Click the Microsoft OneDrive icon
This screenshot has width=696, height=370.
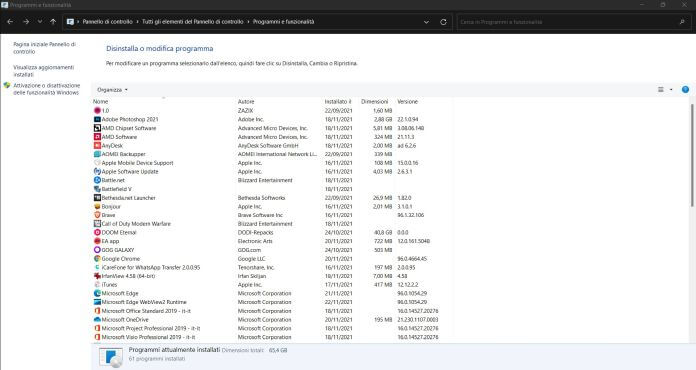97,319
